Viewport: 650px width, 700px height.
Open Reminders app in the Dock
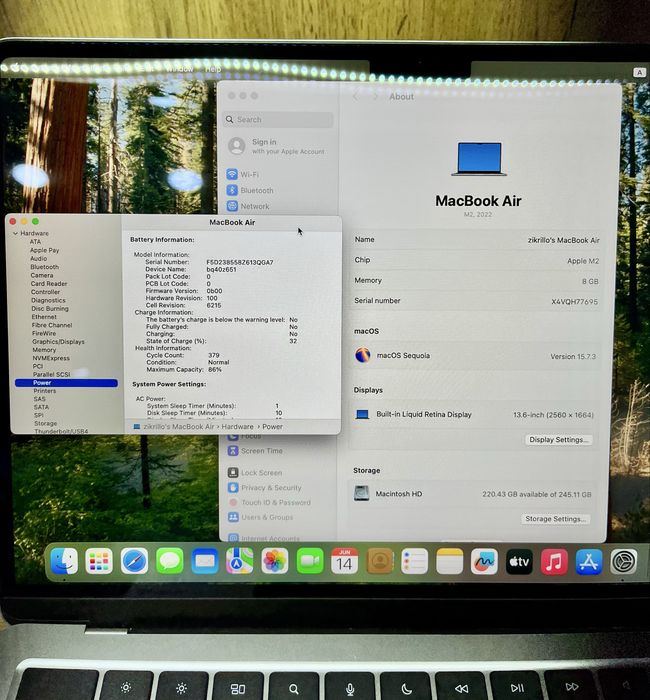pos(415,561)
